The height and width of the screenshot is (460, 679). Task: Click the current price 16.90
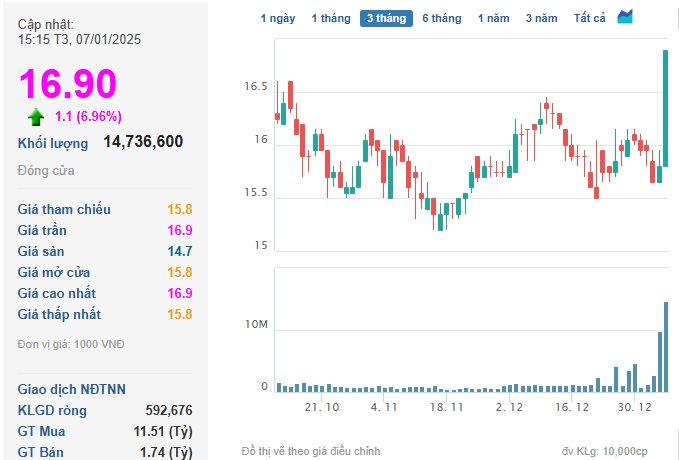coord(68,84)
